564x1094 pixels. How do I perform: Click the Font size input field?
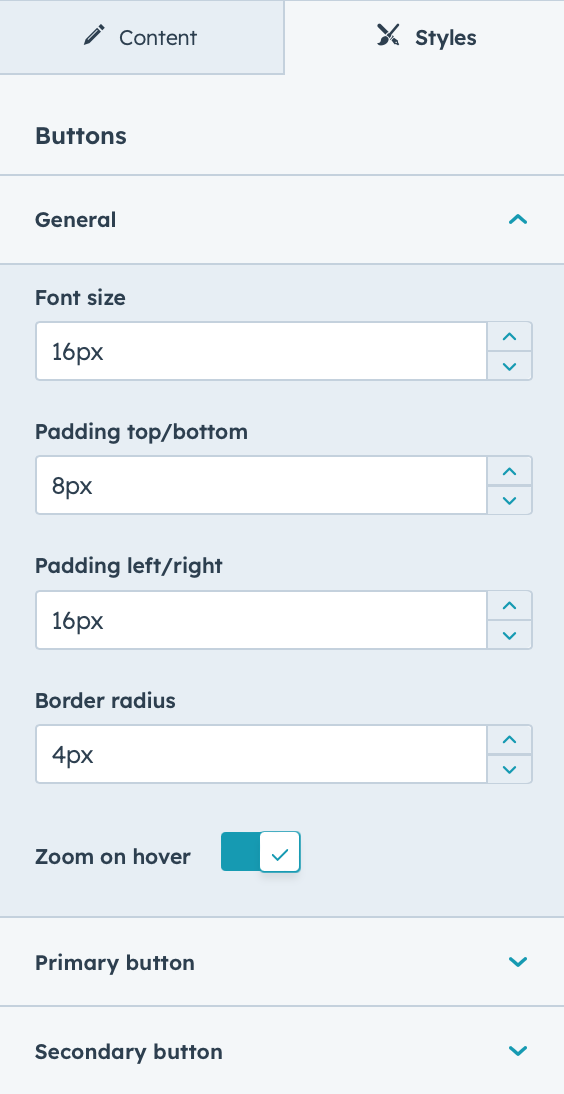tap(261, 351)
